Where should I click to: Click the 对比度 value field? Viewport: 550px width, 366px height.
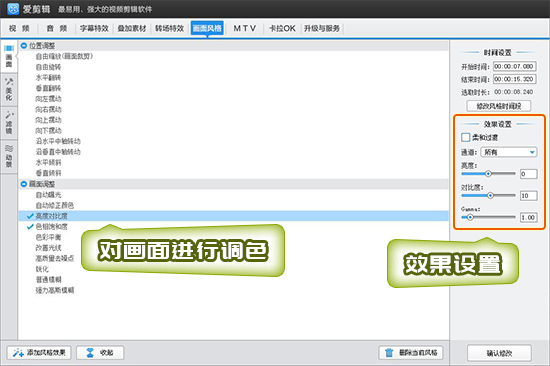[528, 196]
